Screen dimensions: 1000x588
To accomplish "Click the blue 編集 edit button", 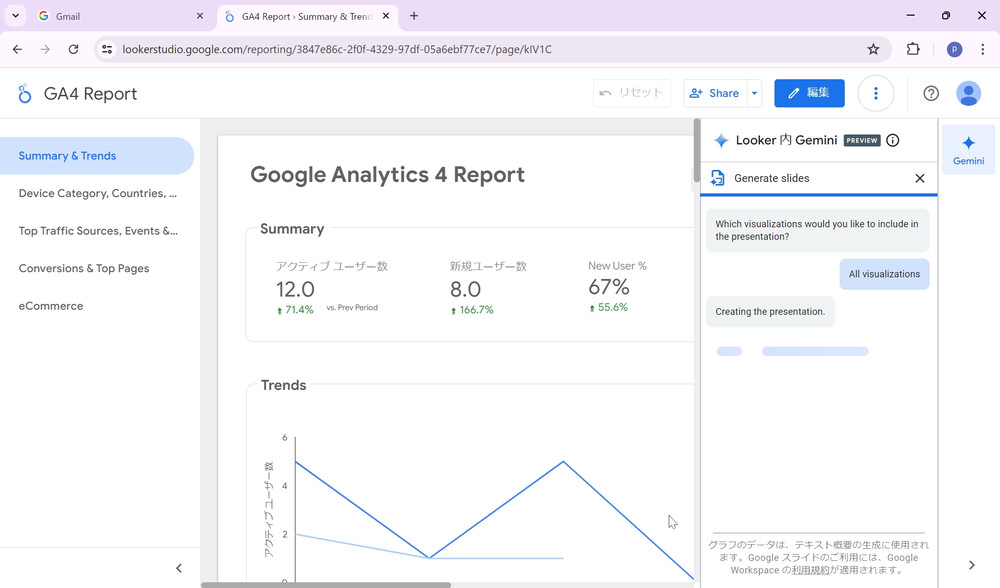I will 809,93.
